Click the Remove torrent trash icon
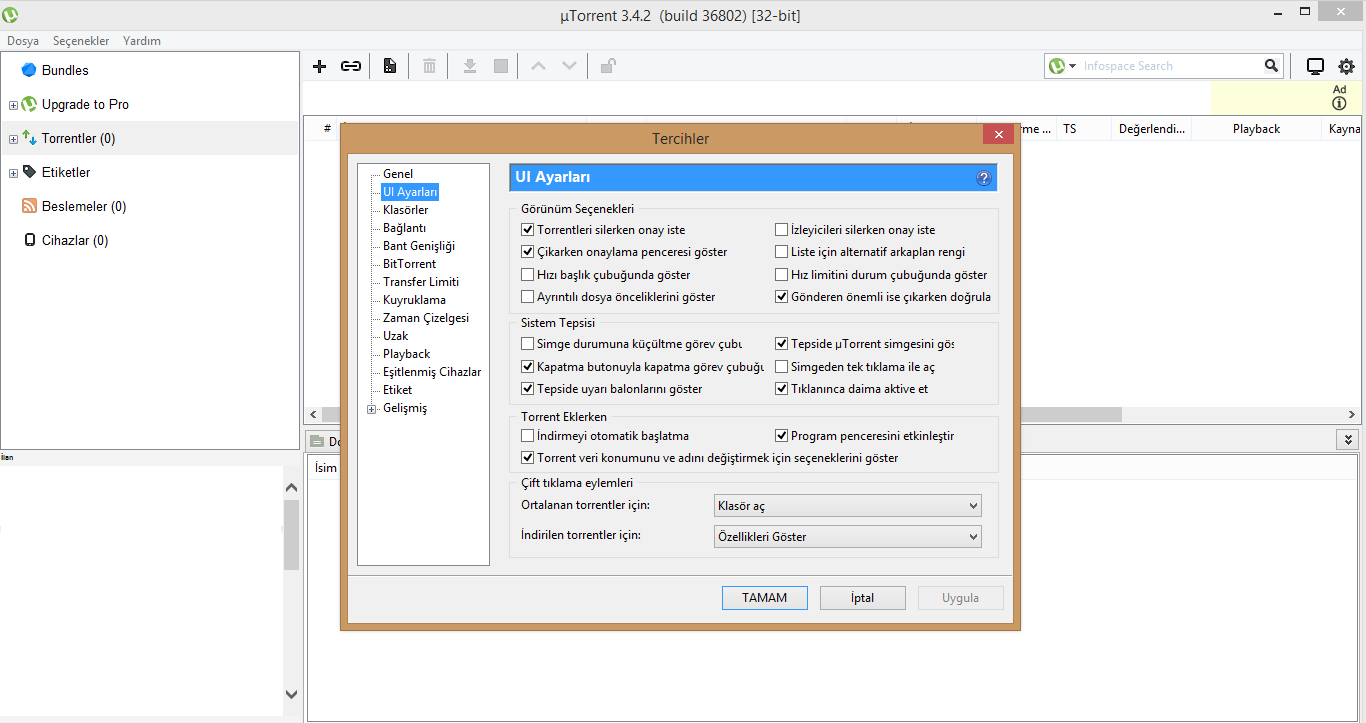This screenshot has width=1366, height=723. click(x=429, y=66)
